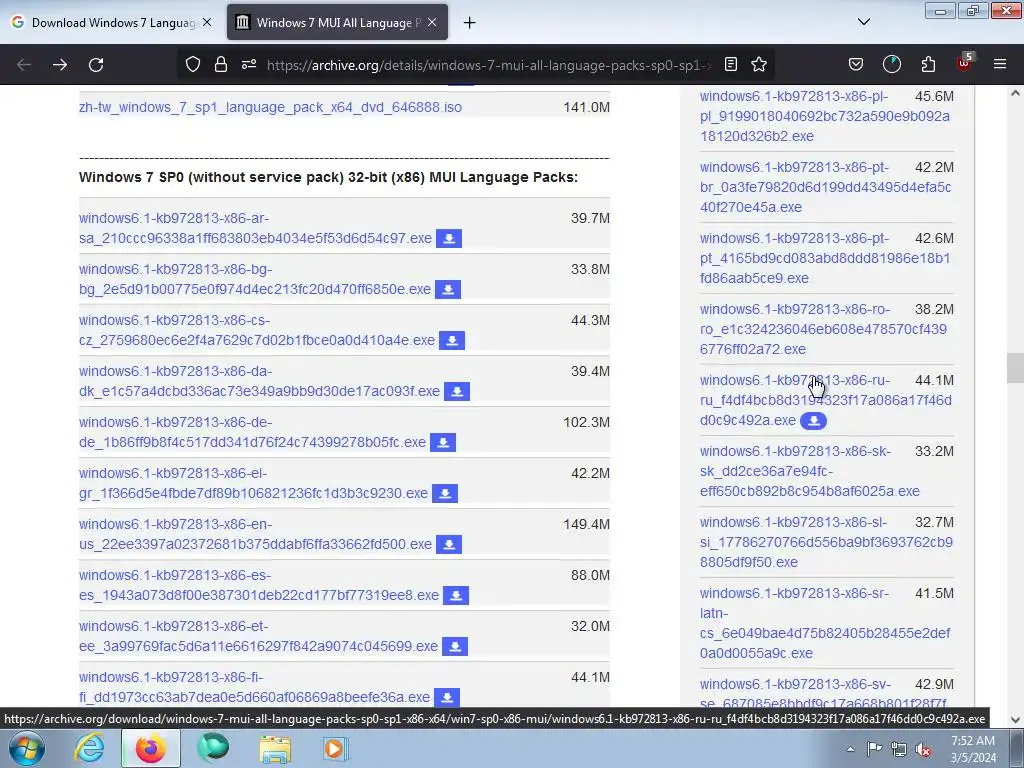Click the archive.org URL address field
Screen dimensions: 1024x768
click(488, 65)
